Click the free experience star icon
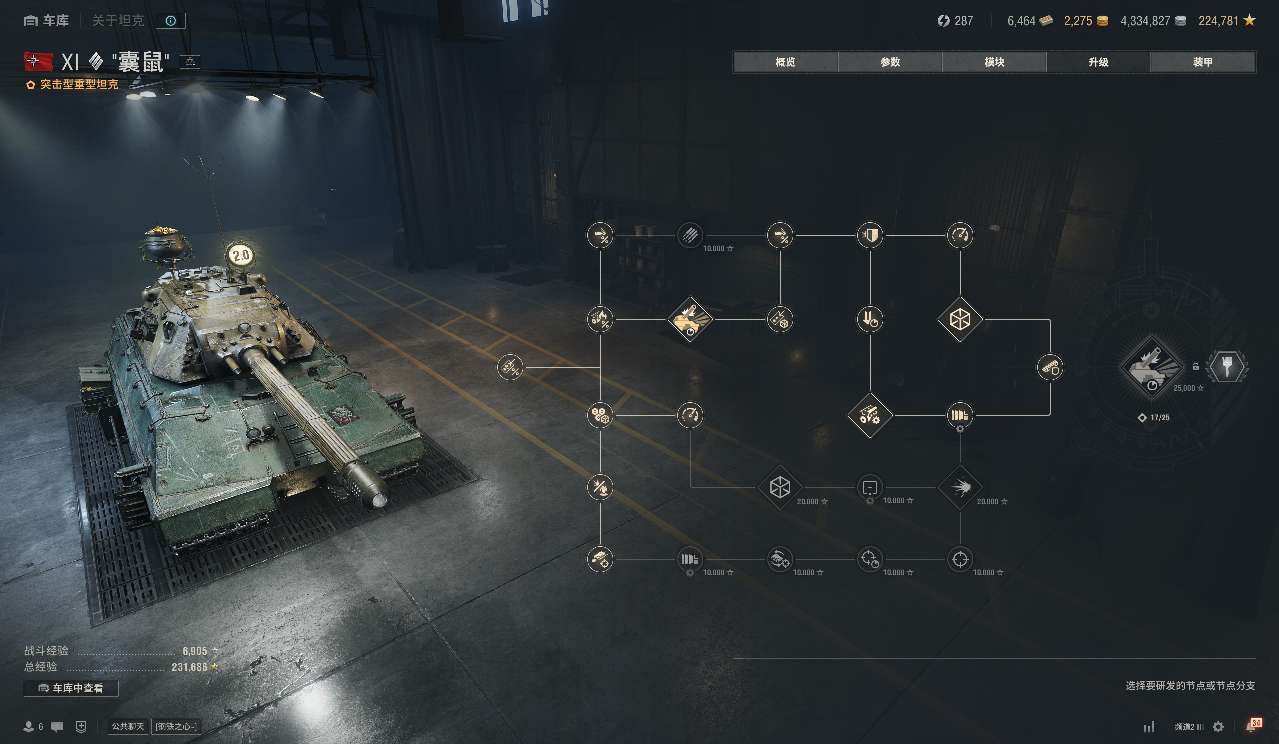 [x=1250, y=20]
